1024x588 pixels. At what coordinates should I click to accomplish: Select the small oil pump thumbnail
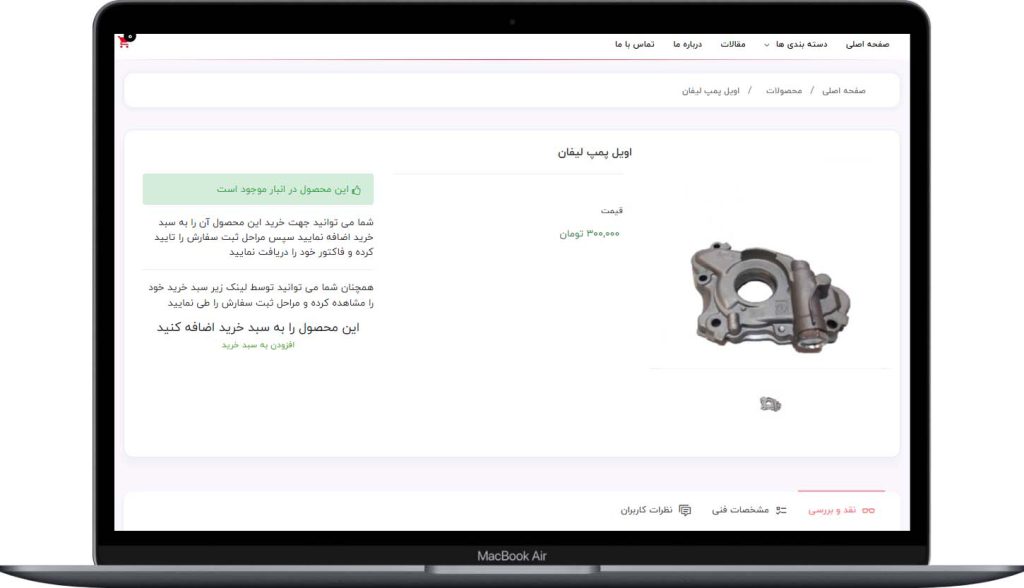point(771,404)
